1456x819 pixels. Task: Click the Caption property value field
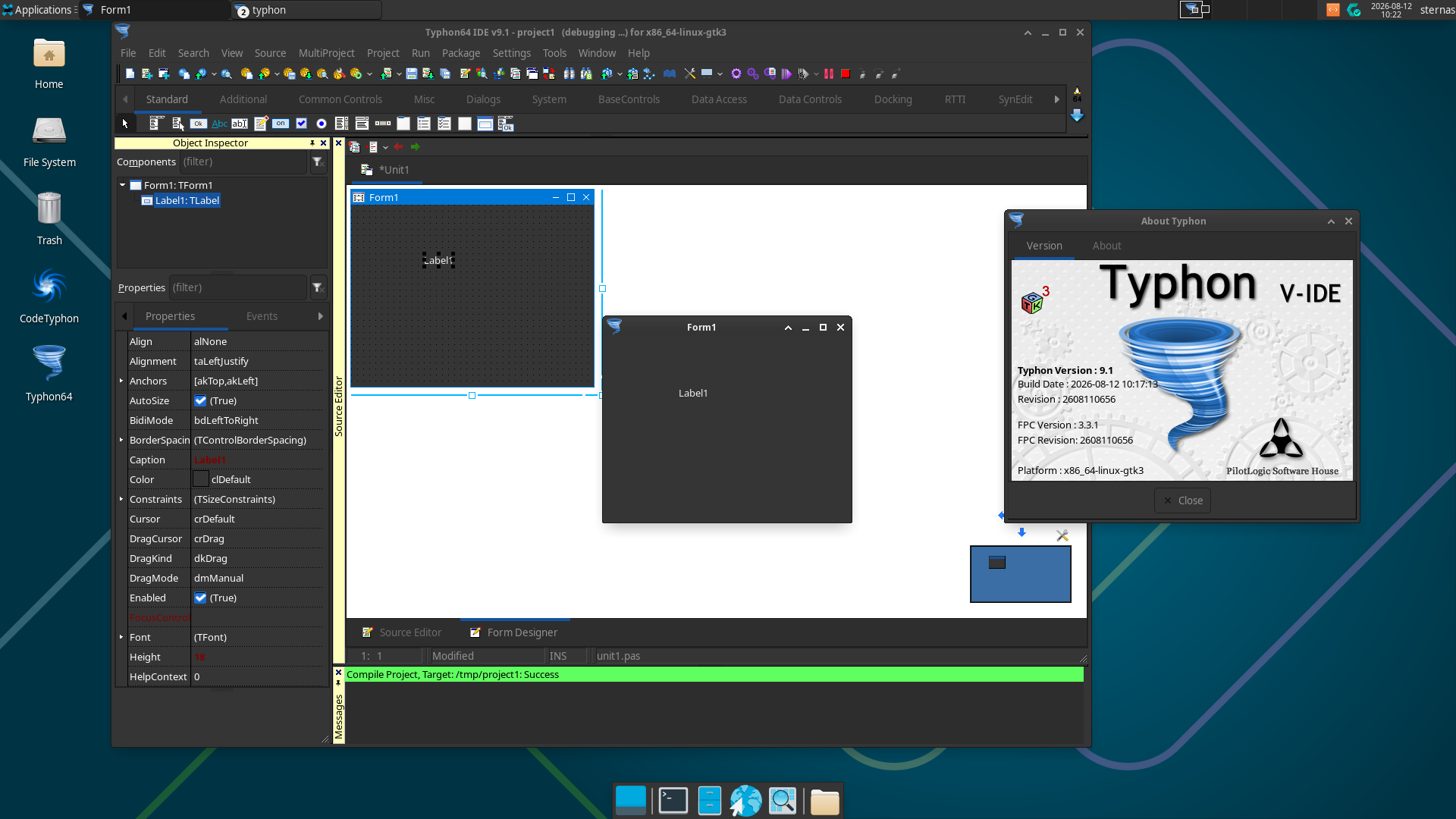pos(259,460)
